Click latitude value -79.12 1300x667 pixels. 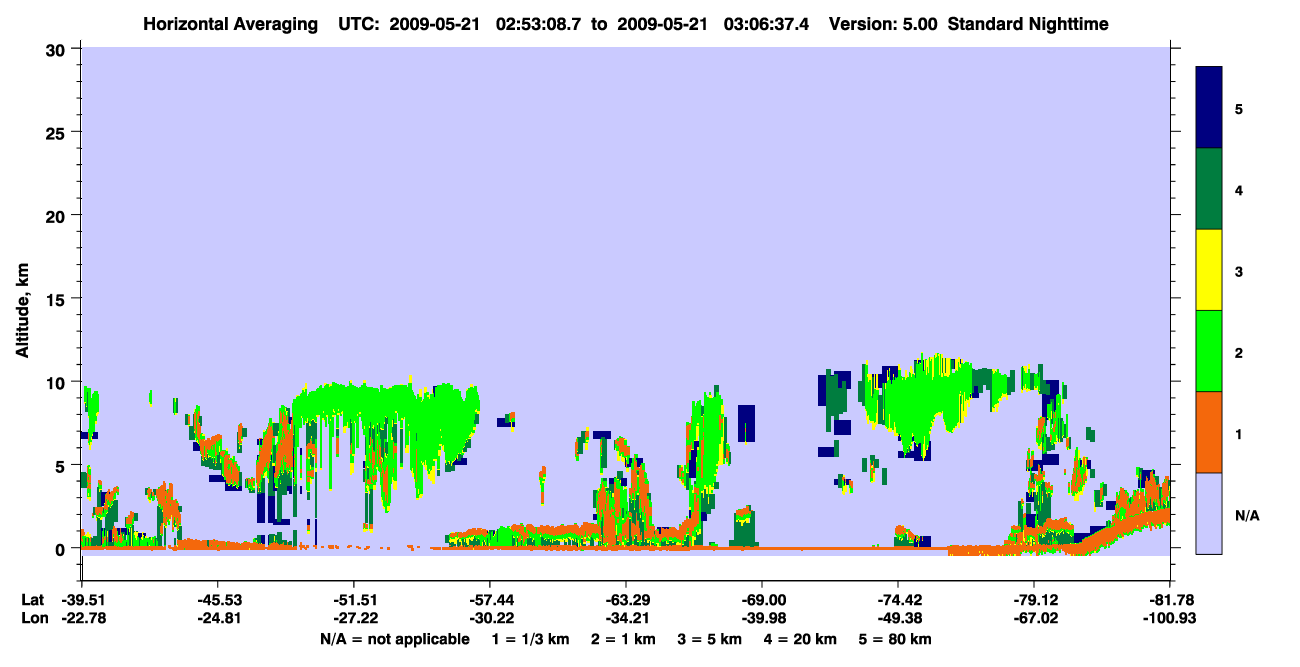pyautogui.click(x=1033, y=600)
